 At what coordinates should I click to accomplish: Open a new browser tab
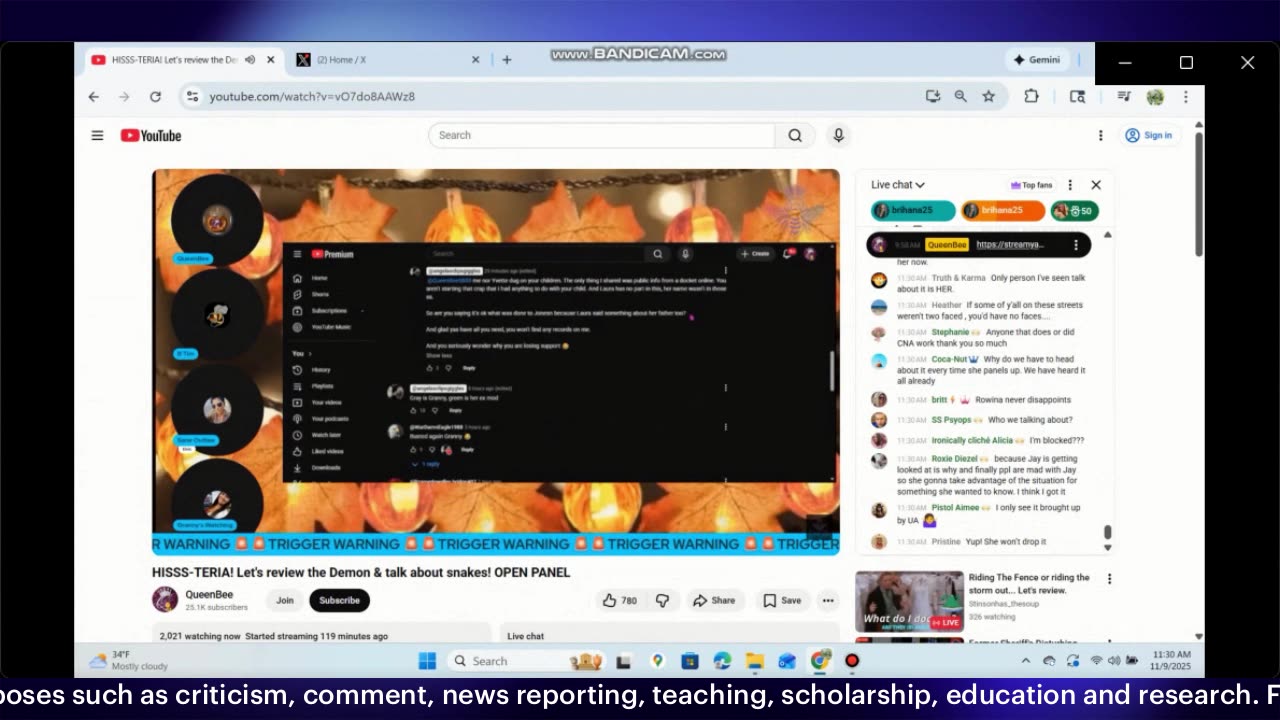[507, 60]
